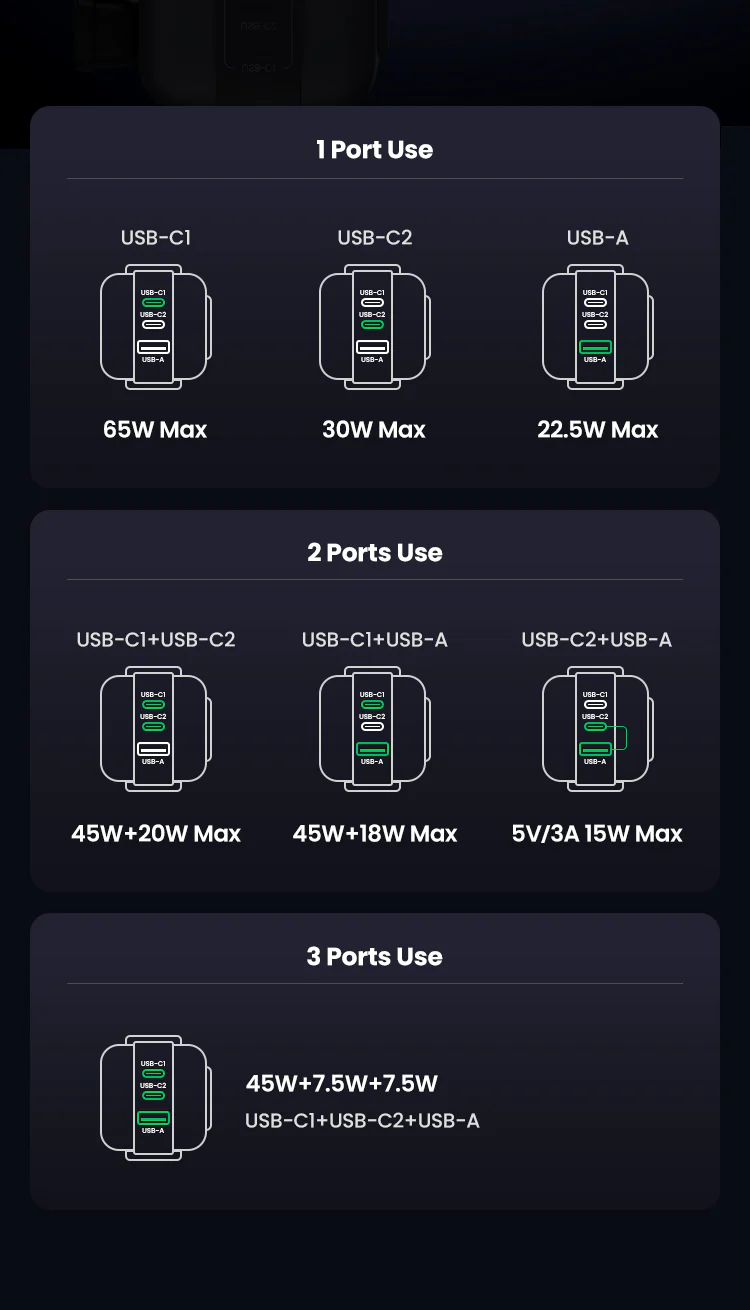Click the "USB-C1+USB-C2+USB-A" caption
The height and width of the screenshot is (1310, 750).
pos(362,1121)
